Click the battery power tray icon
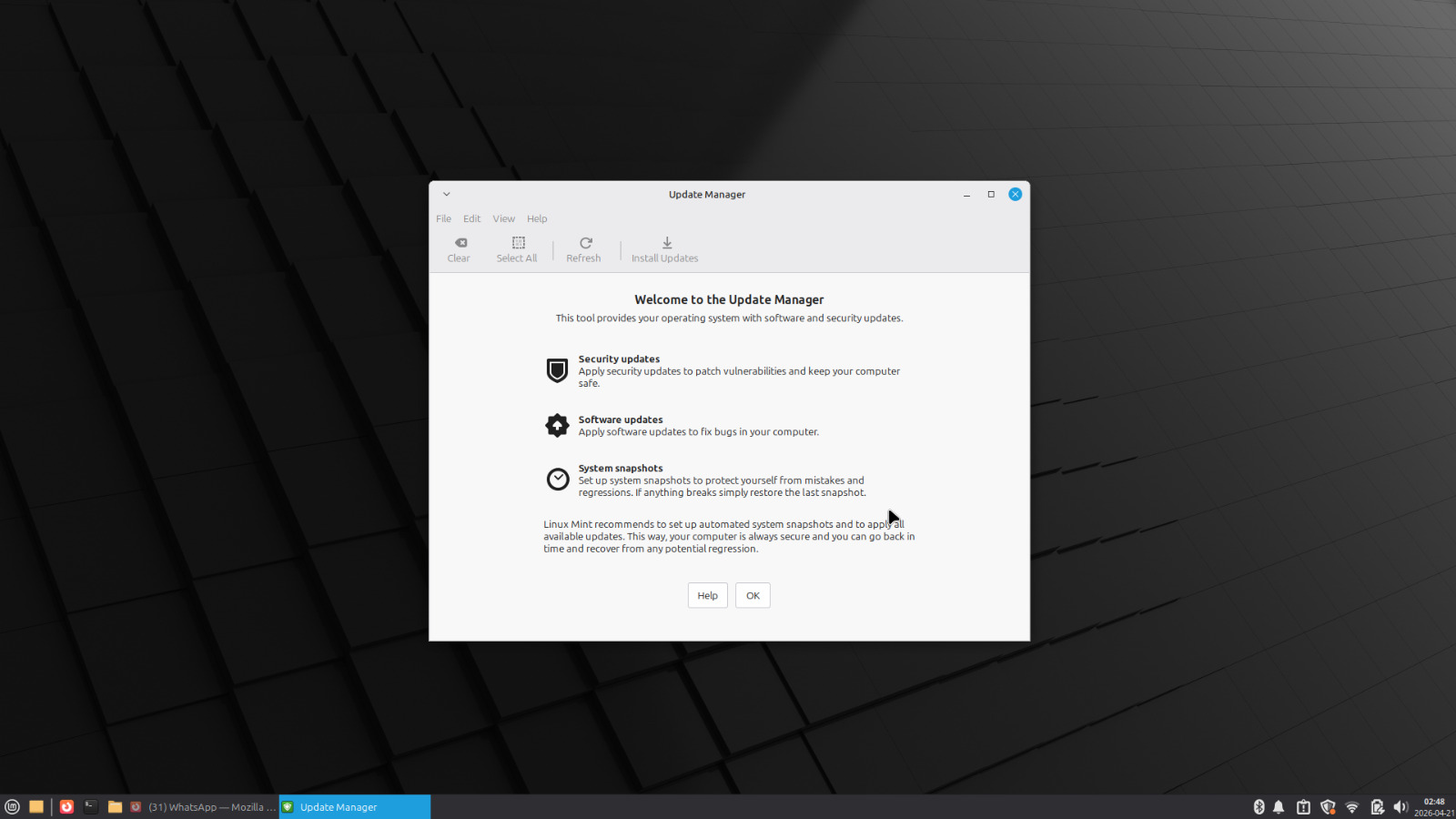The height and width of the screenshot is (819, 1456). coord(1377,807)
